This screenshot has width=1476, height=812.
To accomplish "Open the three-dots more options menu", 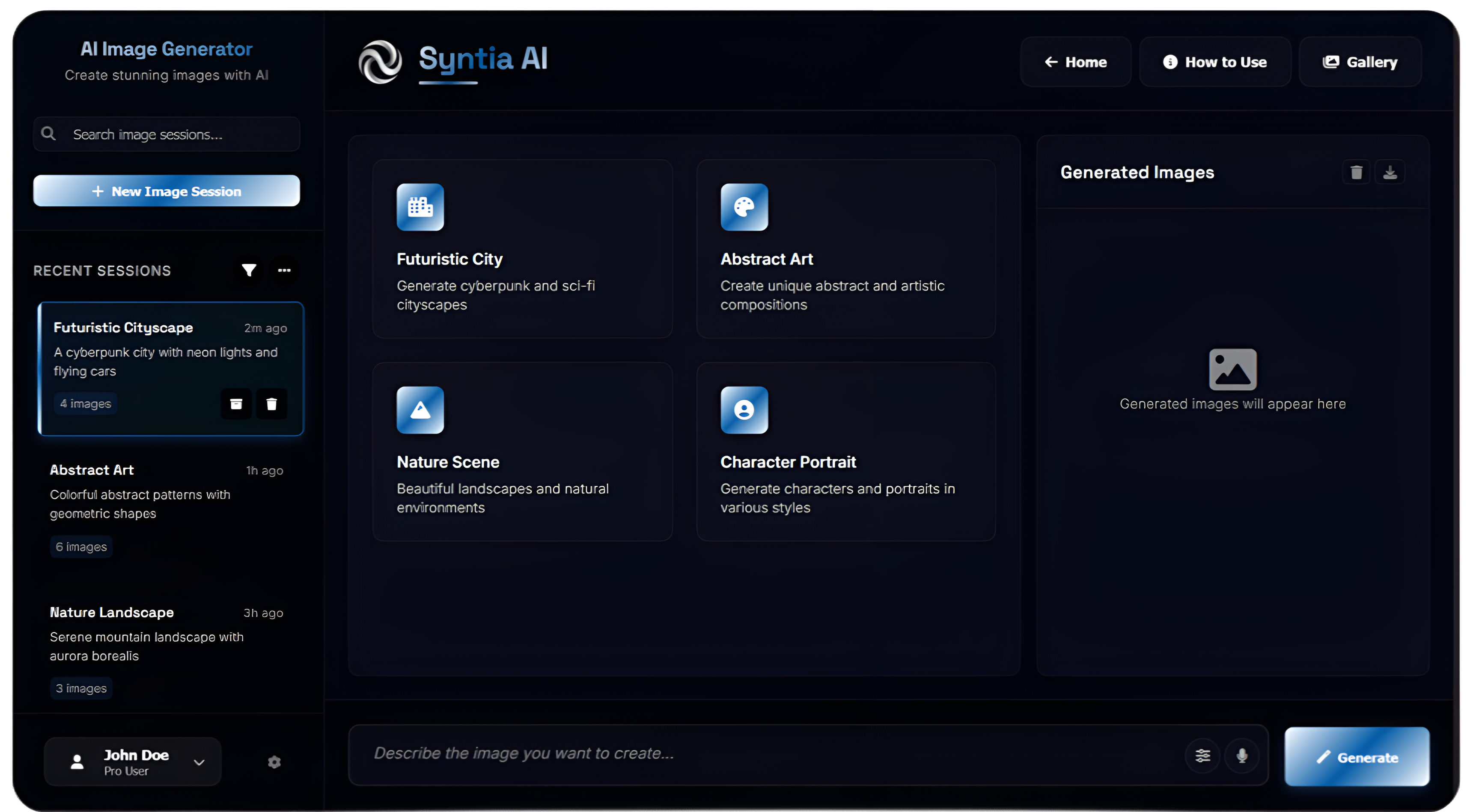I will tap(284, 271).
